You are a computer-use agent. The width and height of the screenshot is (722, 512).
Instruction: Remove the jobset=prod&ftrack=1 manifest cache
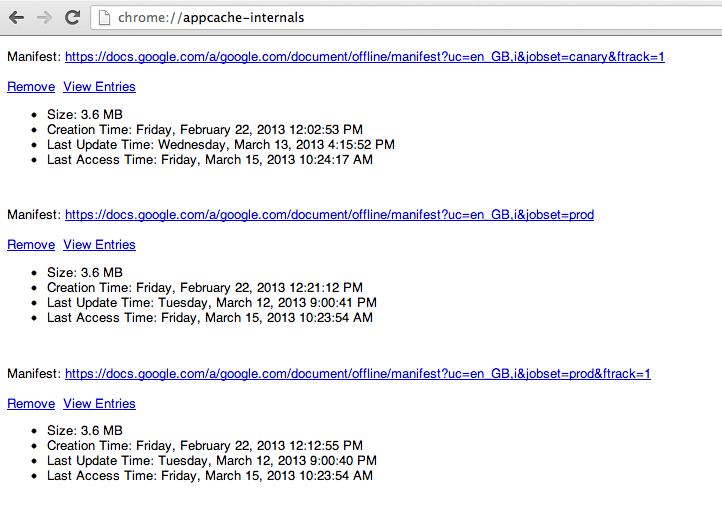(x=31, y=404)
